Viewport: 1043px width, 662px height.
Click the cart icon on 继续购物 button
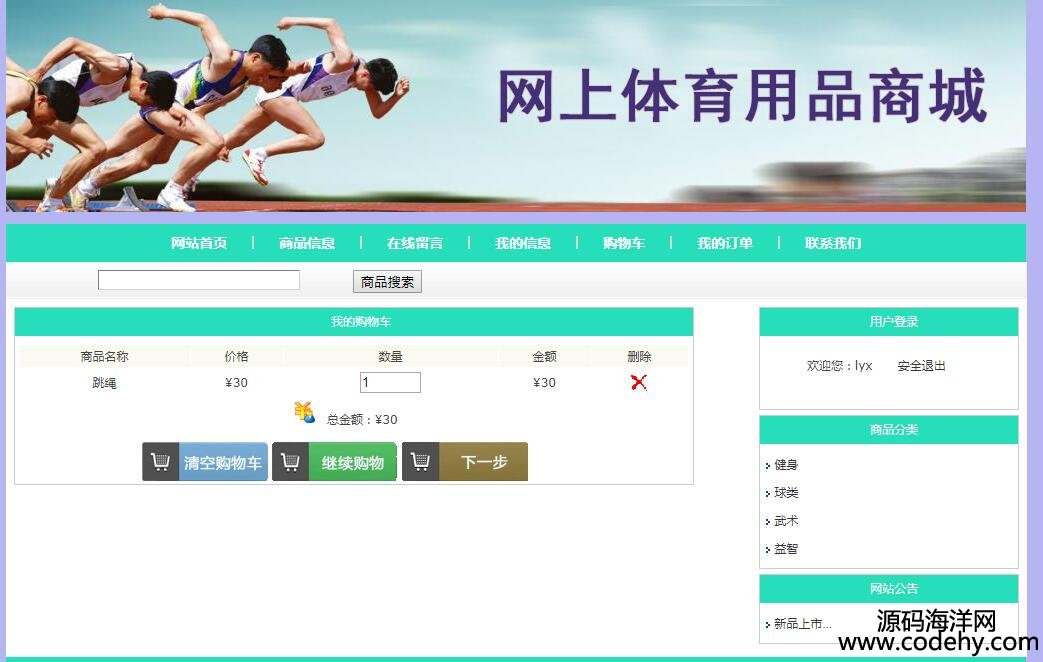click(291, 462)
